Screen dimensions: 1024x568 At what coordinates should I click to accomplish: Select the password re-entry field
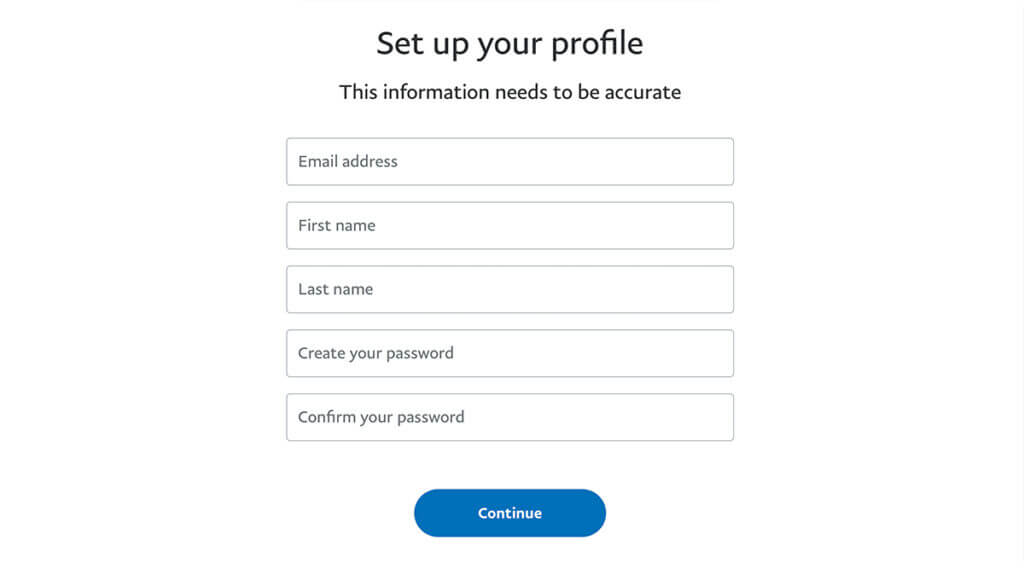[509, 417]
